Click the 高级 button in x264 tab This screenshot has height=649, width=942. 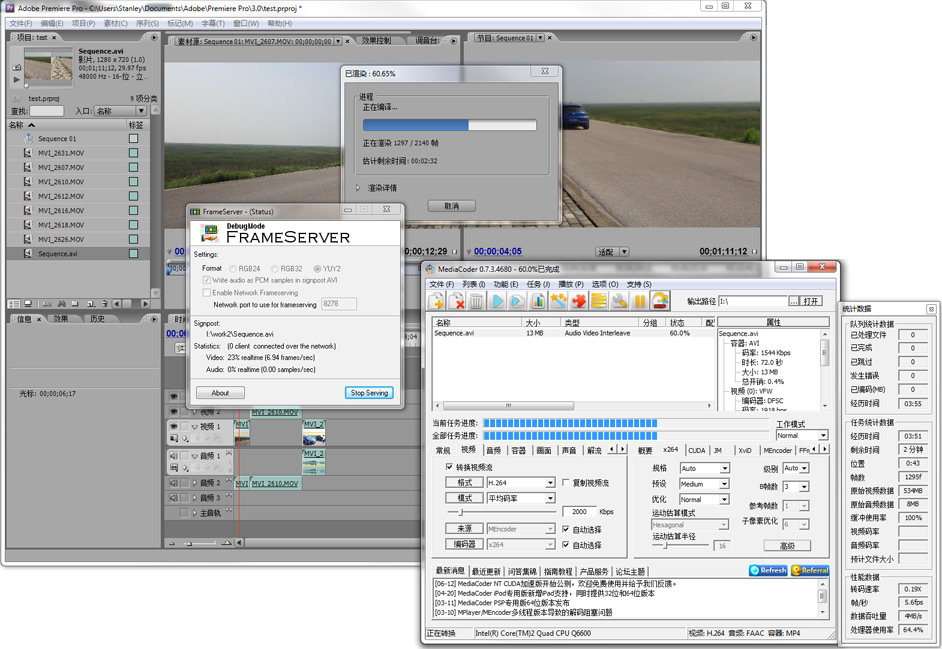[787, 546]
